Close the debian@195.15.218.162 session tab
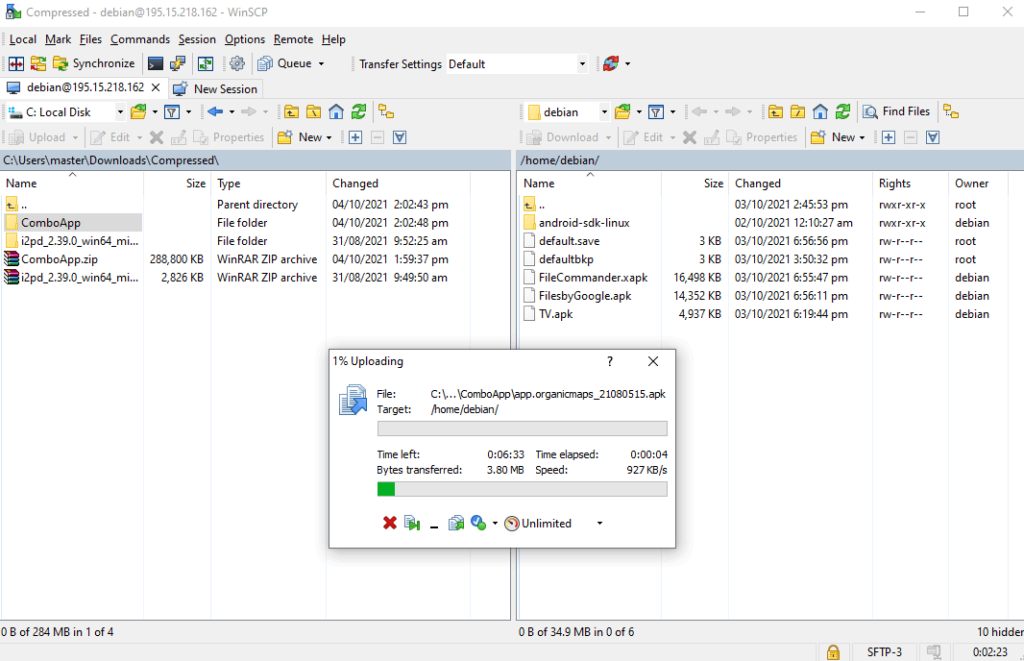 (x=155, y=88)
